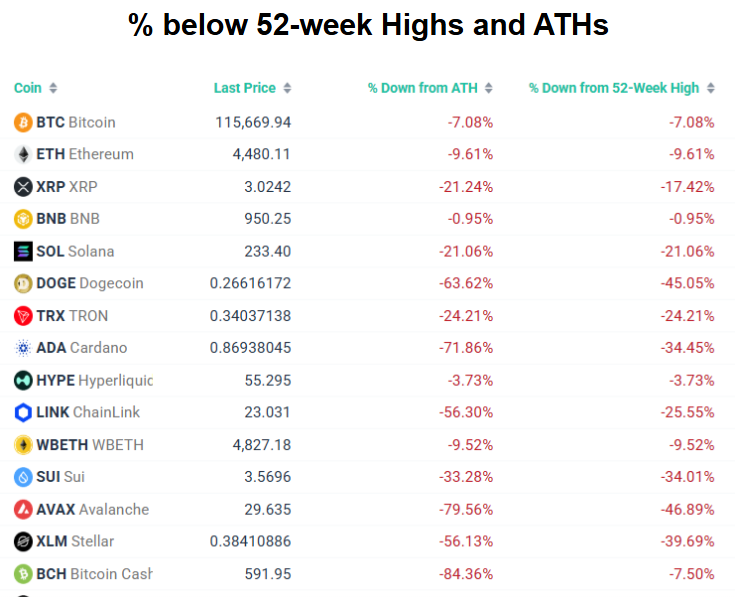735x597 pixels.
Task: Click the Avalanche logo icon
Action: 23,509
